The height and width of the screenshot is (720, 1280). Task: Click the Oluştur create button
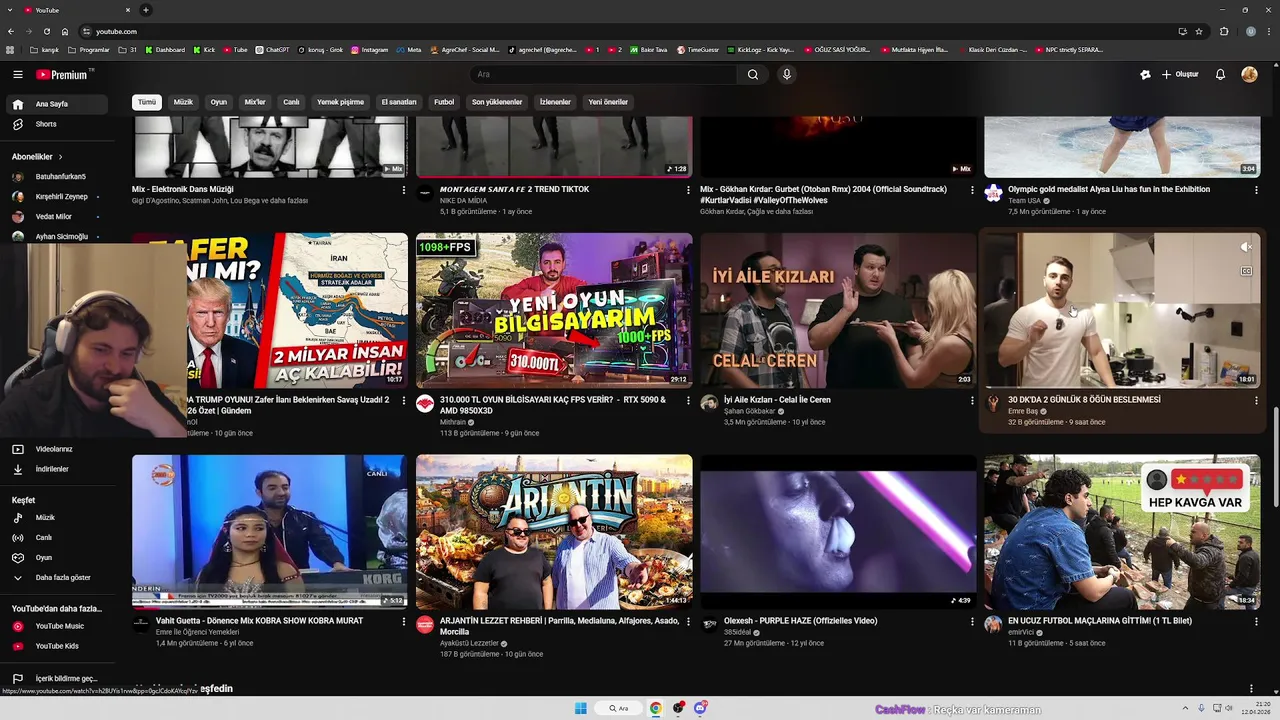1180,74
